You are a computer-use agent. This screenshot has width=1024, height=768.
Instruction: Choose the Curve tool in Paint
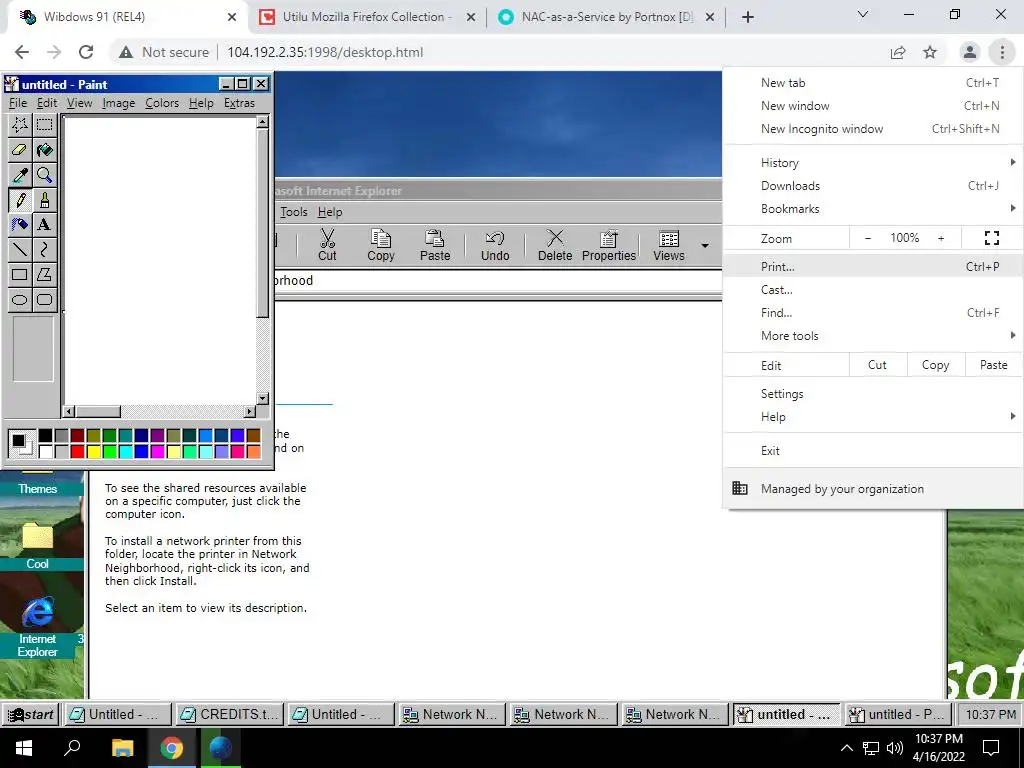[44, 249]
